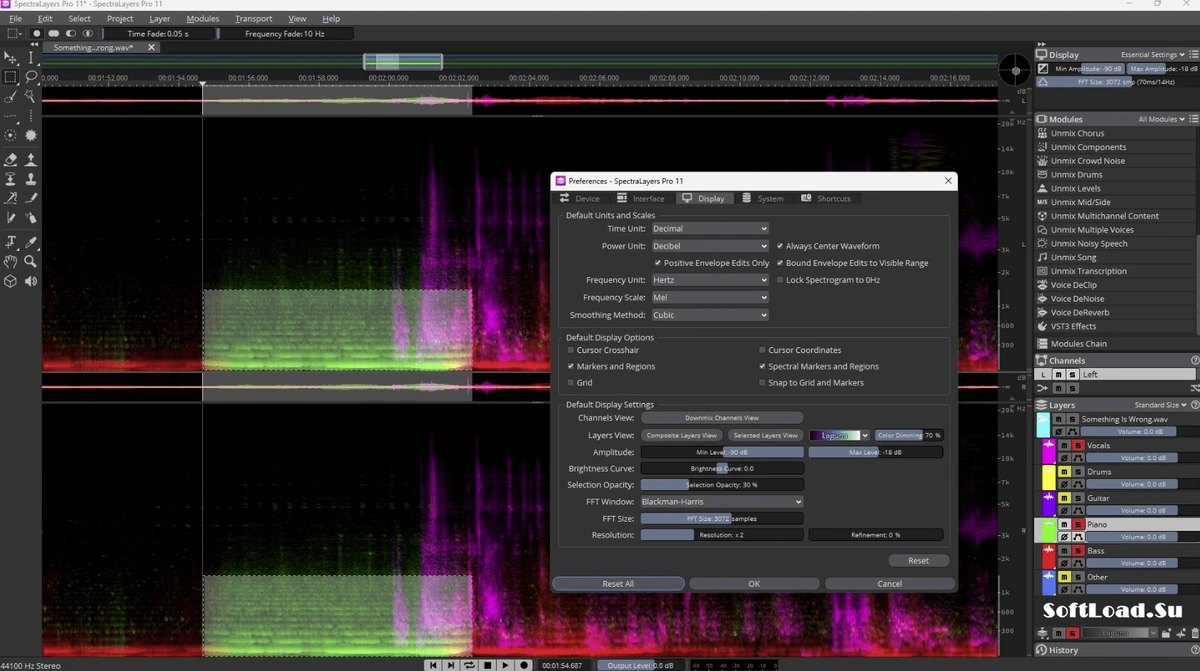Open the Frequency Scale dropdown
Screen dimensions: 1200x671
pos(710,297)
